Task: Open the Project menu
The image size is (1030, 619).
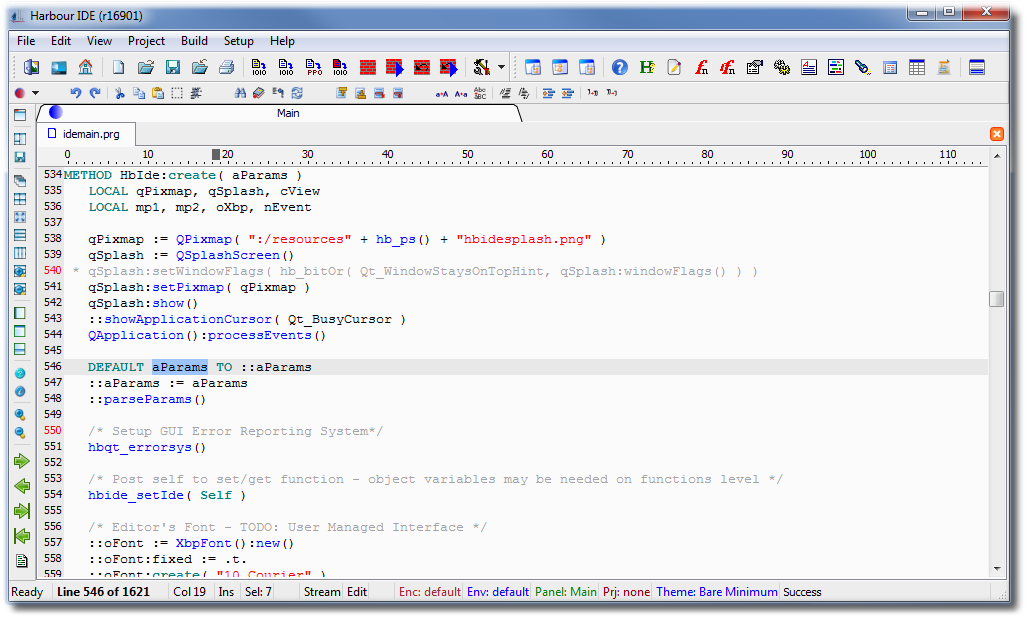Action: (x=146, y=41)
